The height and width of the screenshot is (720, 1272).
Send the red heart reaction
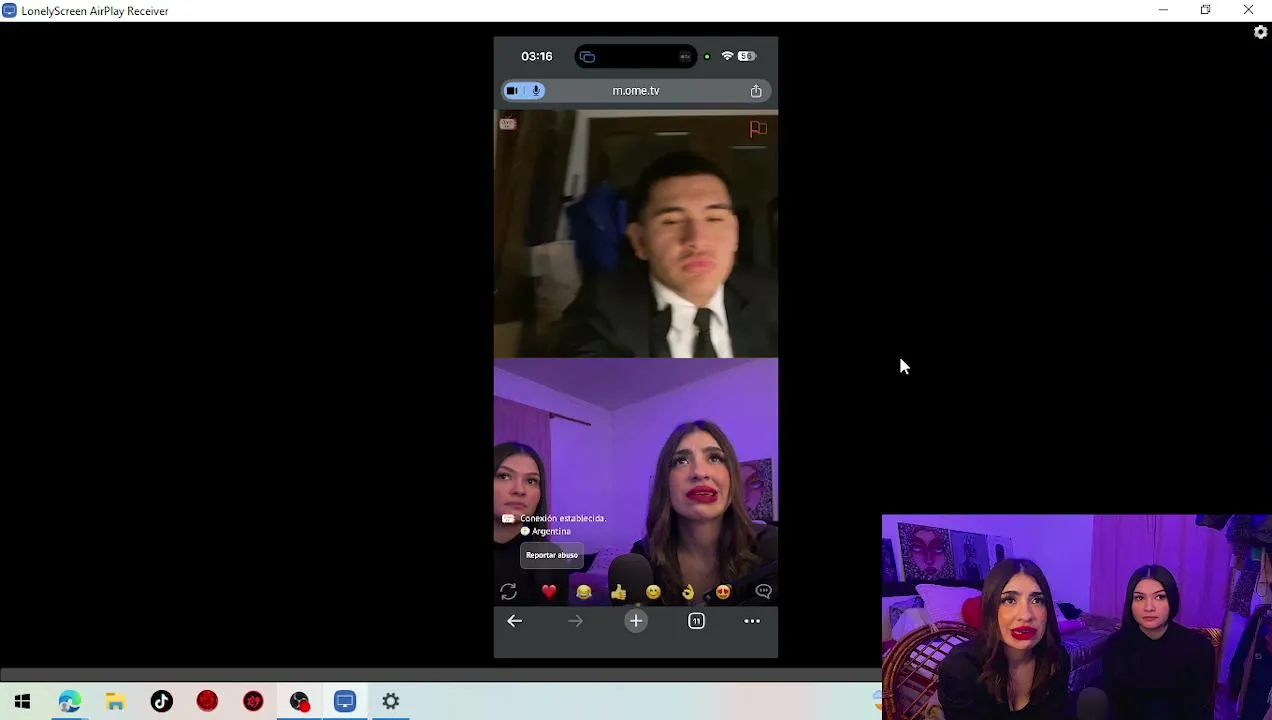pyautogui.click(x=549, y=592)
